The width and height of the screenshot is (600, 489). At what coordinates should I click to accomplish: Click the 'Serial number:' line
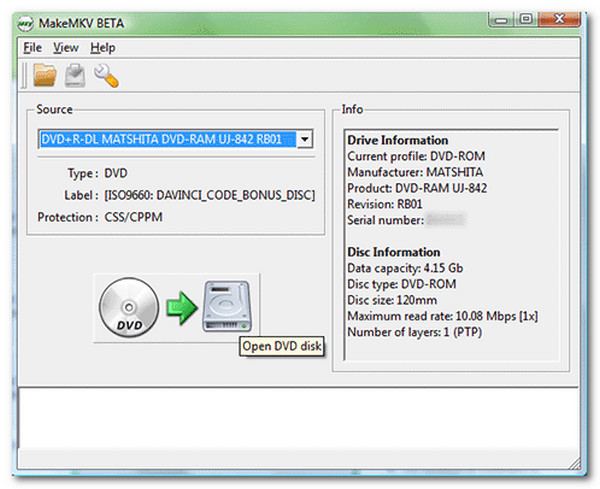pos(406,220)
